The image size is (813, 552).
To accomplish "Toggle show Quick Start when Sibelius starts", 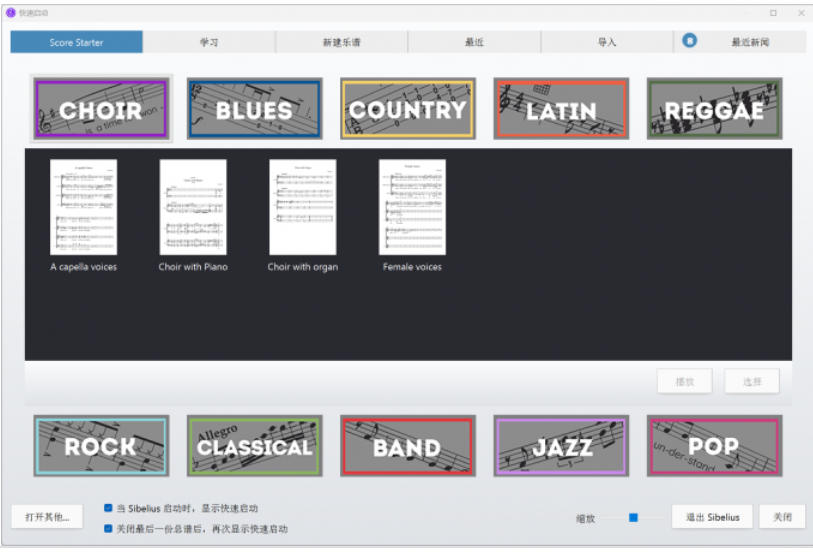I will click(108, 508).
